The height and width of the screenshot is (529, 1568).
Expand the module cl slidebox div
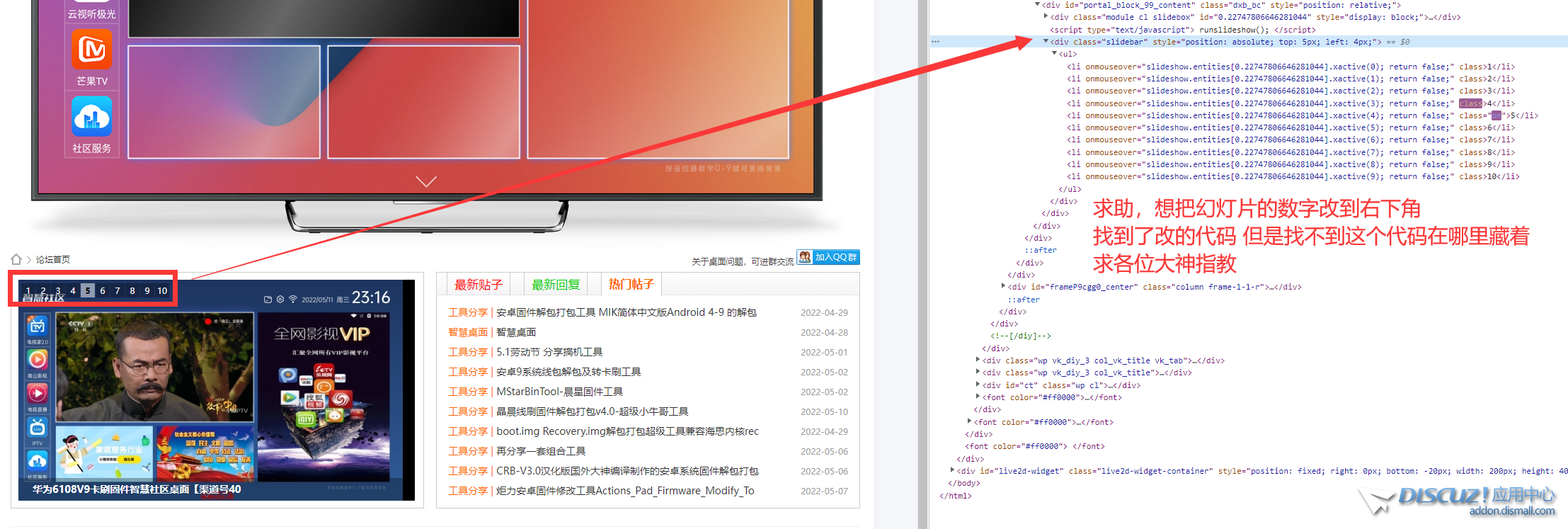click(x=1046, y=17)
